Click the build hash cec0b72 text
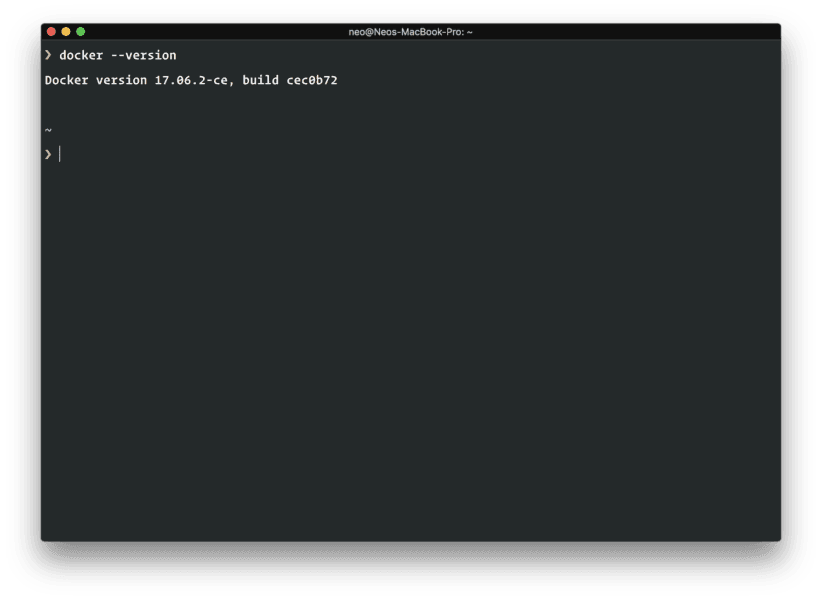The image size is (822, 600). point(315,80)
